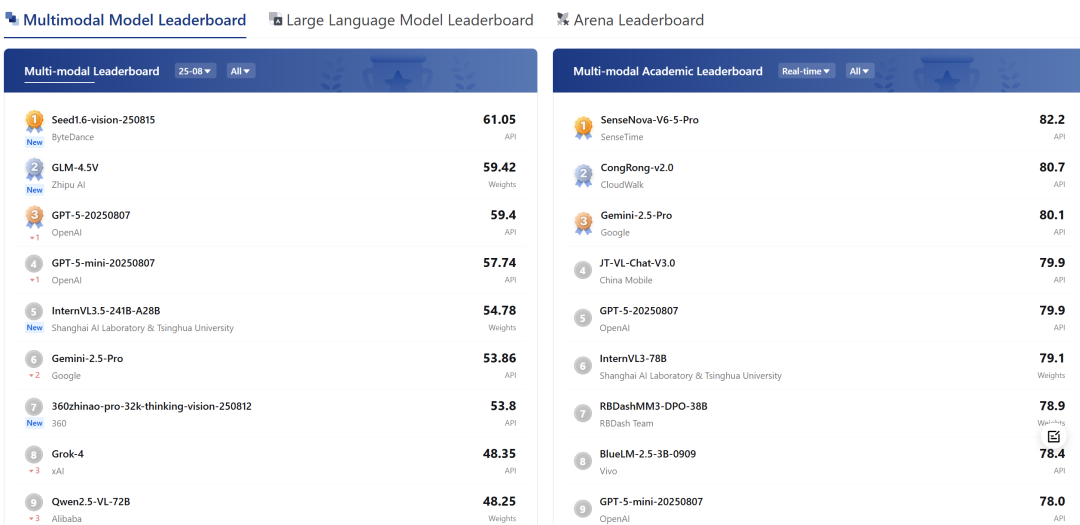Open the JT-VL-Chat-V3.0 model link
This screenshot has width=1080, height=525.
(637, 263)
